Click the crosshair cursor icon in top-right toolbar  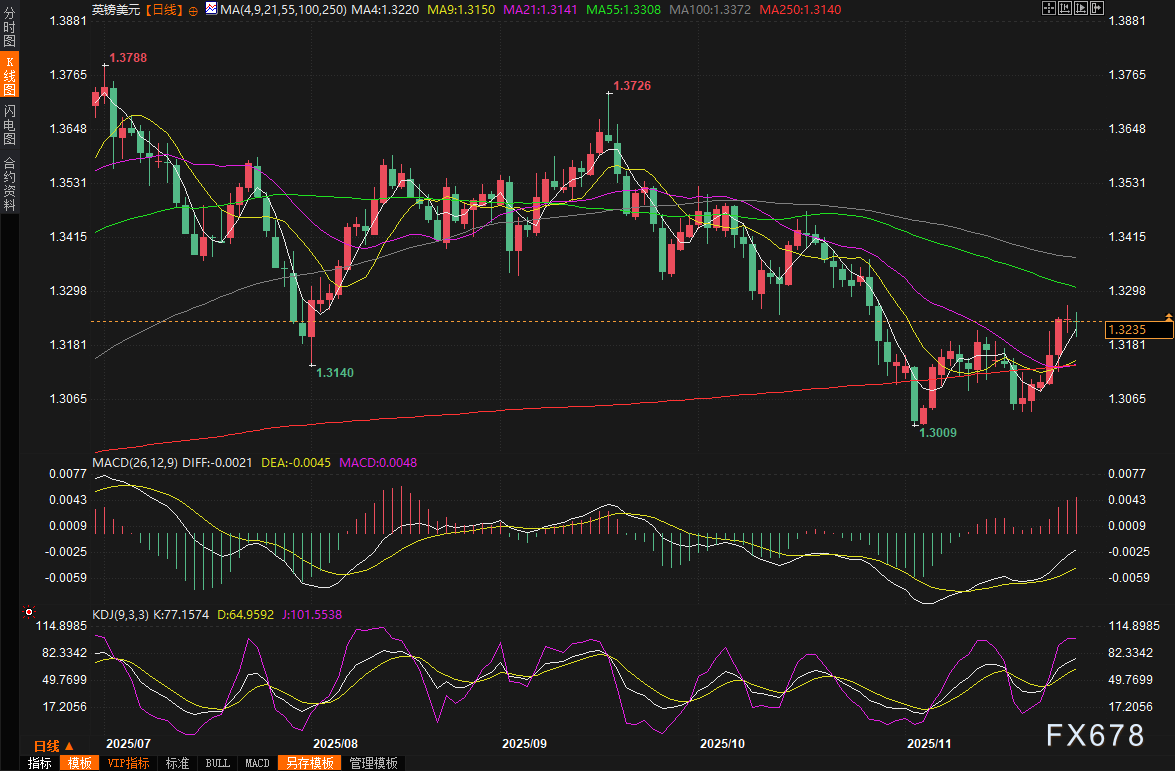point(1048,8)
